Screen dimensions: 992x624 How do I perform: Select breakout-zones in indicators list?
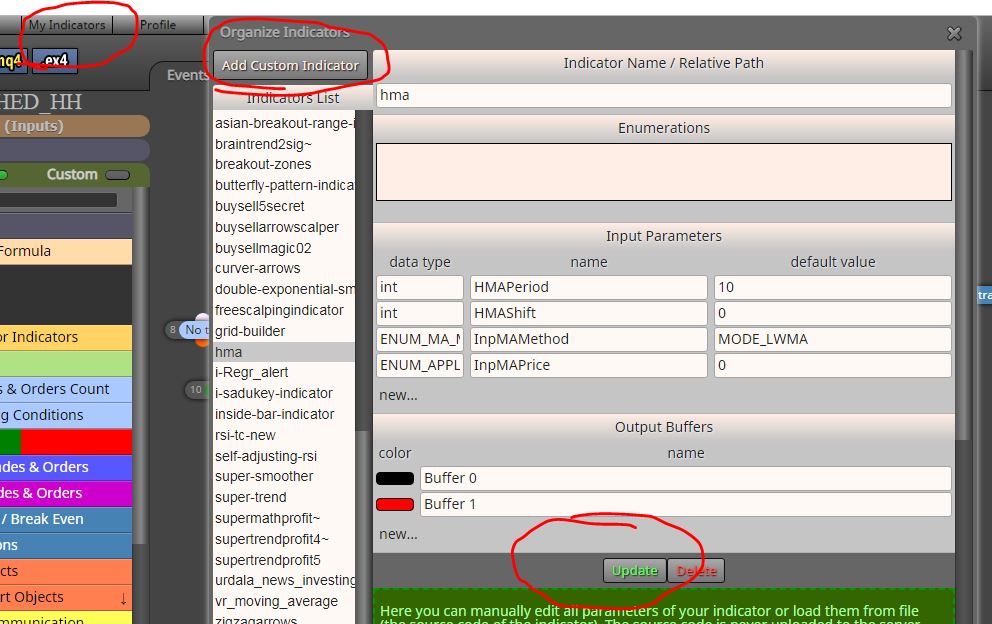tap(284, 165)
